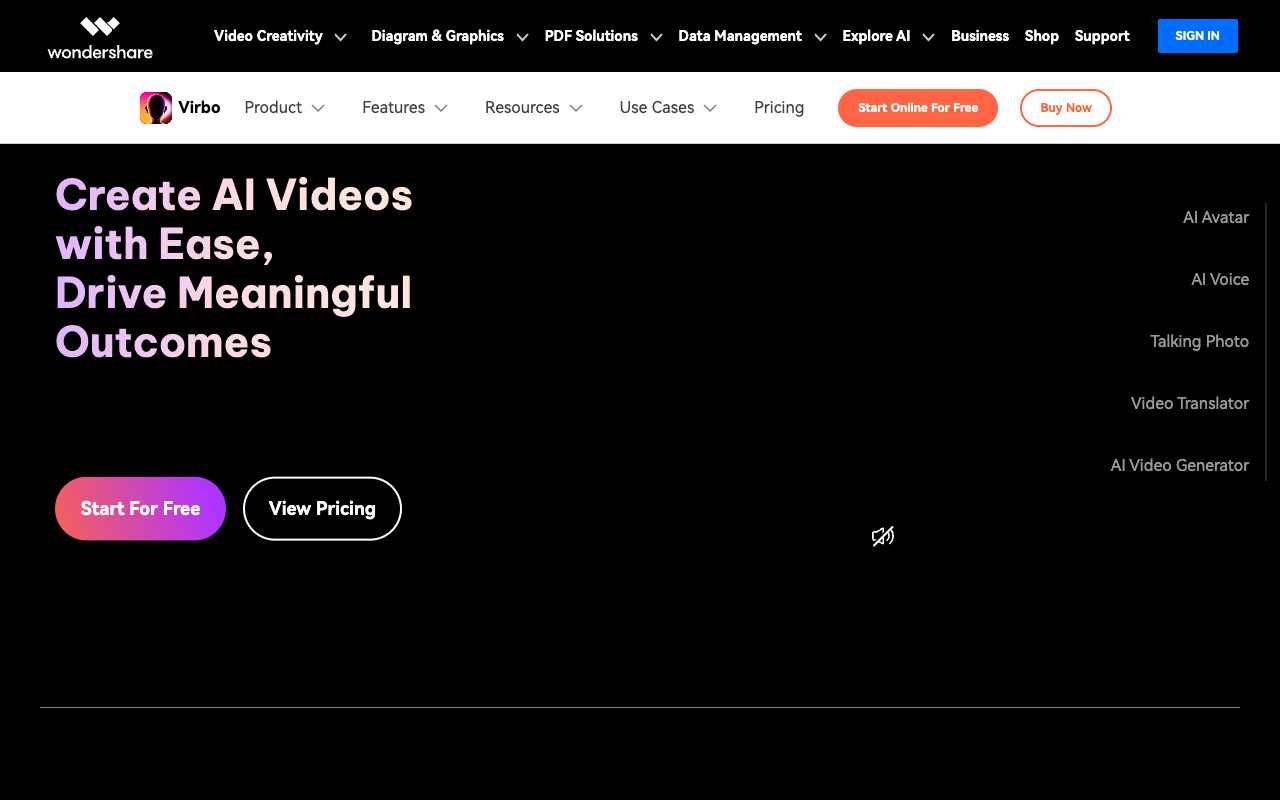Open the Pricing link in Virbo bar
Screen dimensions: 1280x800
779,108
